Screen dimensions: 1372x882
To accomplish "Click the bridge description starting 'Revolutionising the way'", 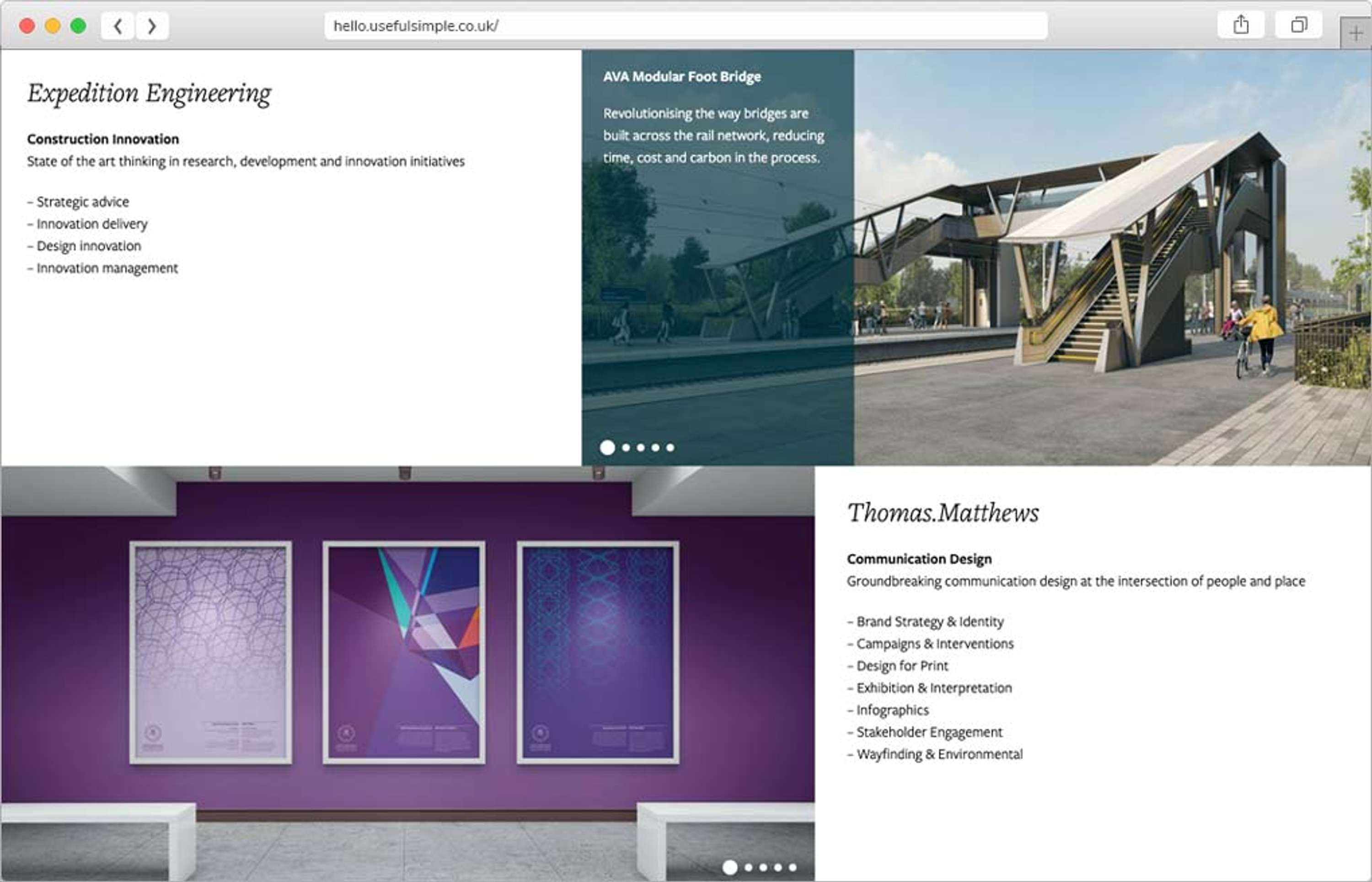I will [x=714, y=136].
